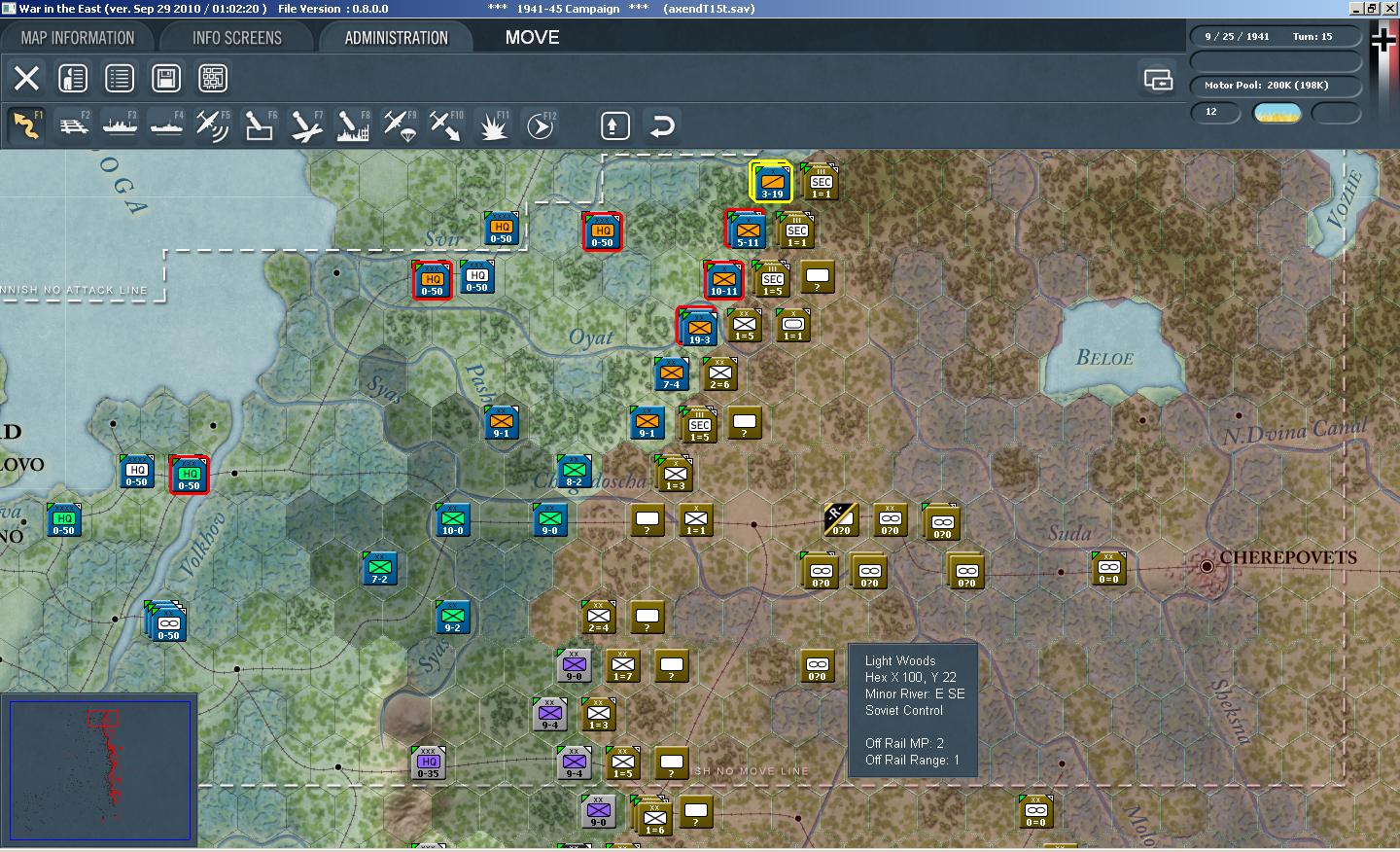Click the 'Oyat' river label

(591, 337)
